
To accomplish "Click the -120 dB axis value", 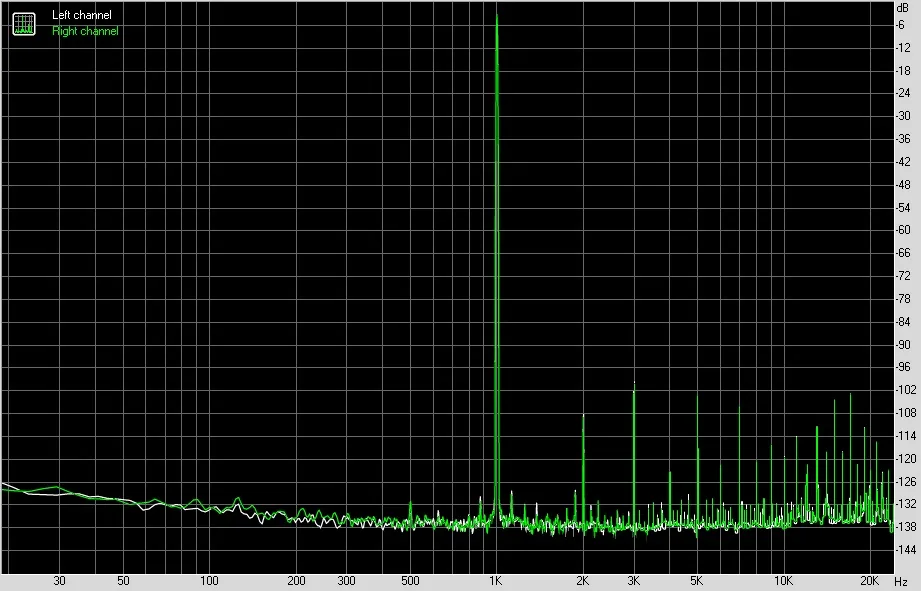I will pos(905,458).
